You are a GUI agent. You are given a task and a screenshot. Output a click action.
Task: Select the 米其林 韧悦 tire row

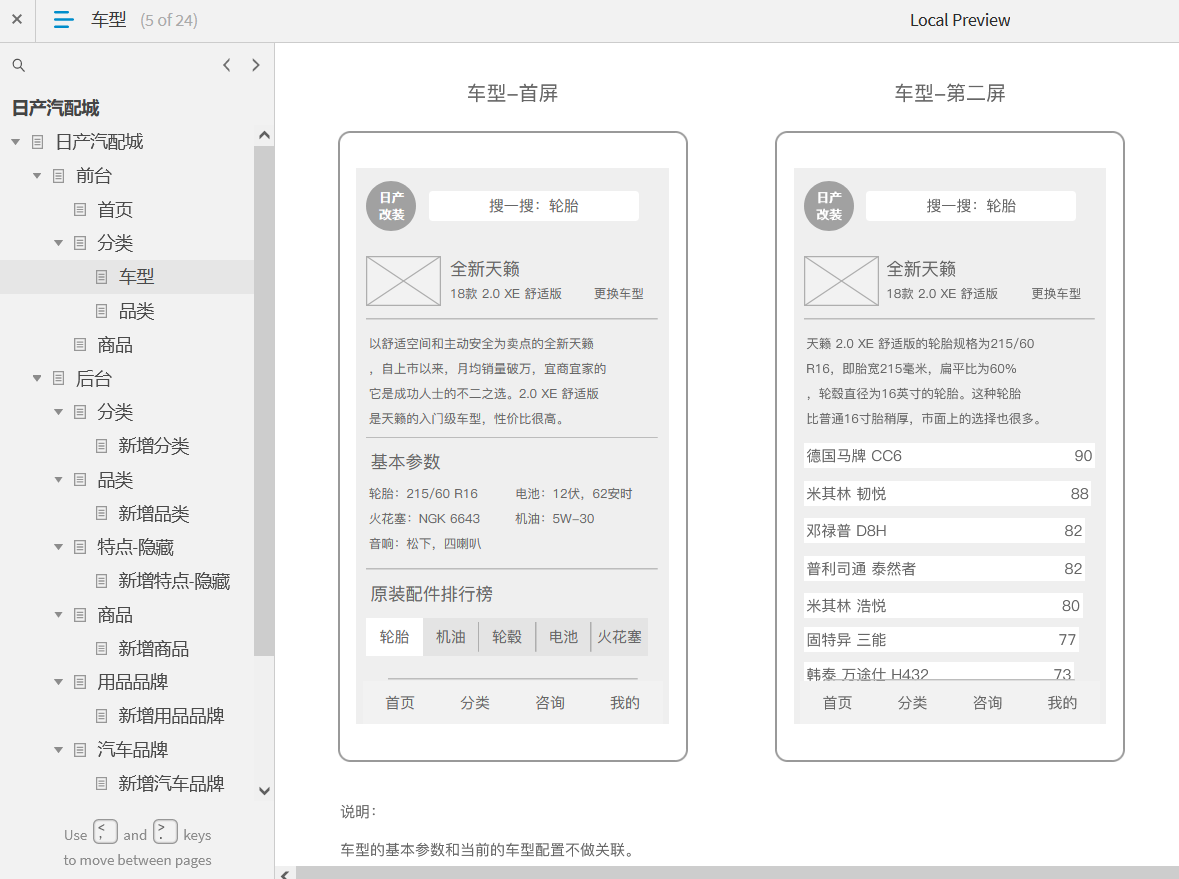(947, 493)
